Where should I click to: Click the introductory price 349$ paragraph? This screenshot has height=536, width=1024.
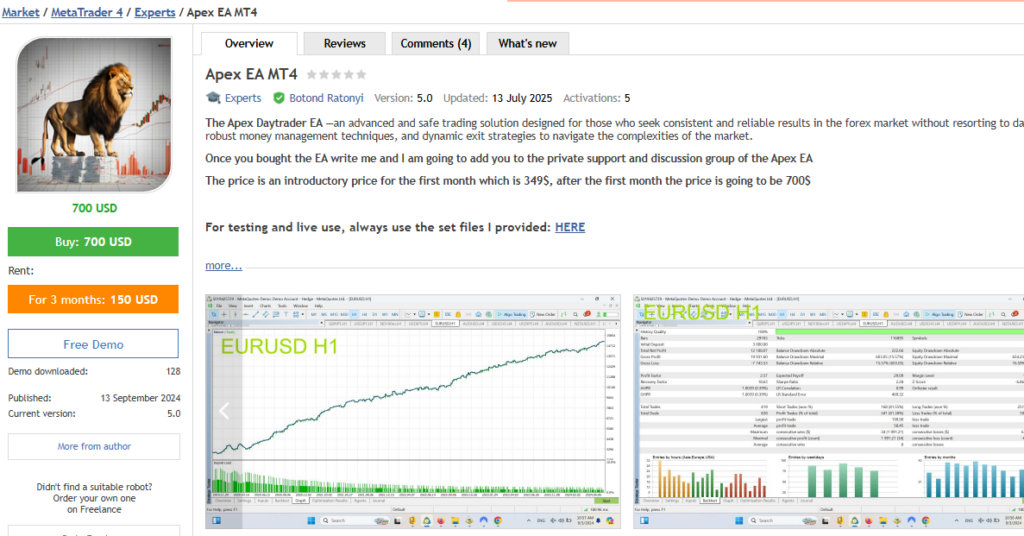coord(507,181)
